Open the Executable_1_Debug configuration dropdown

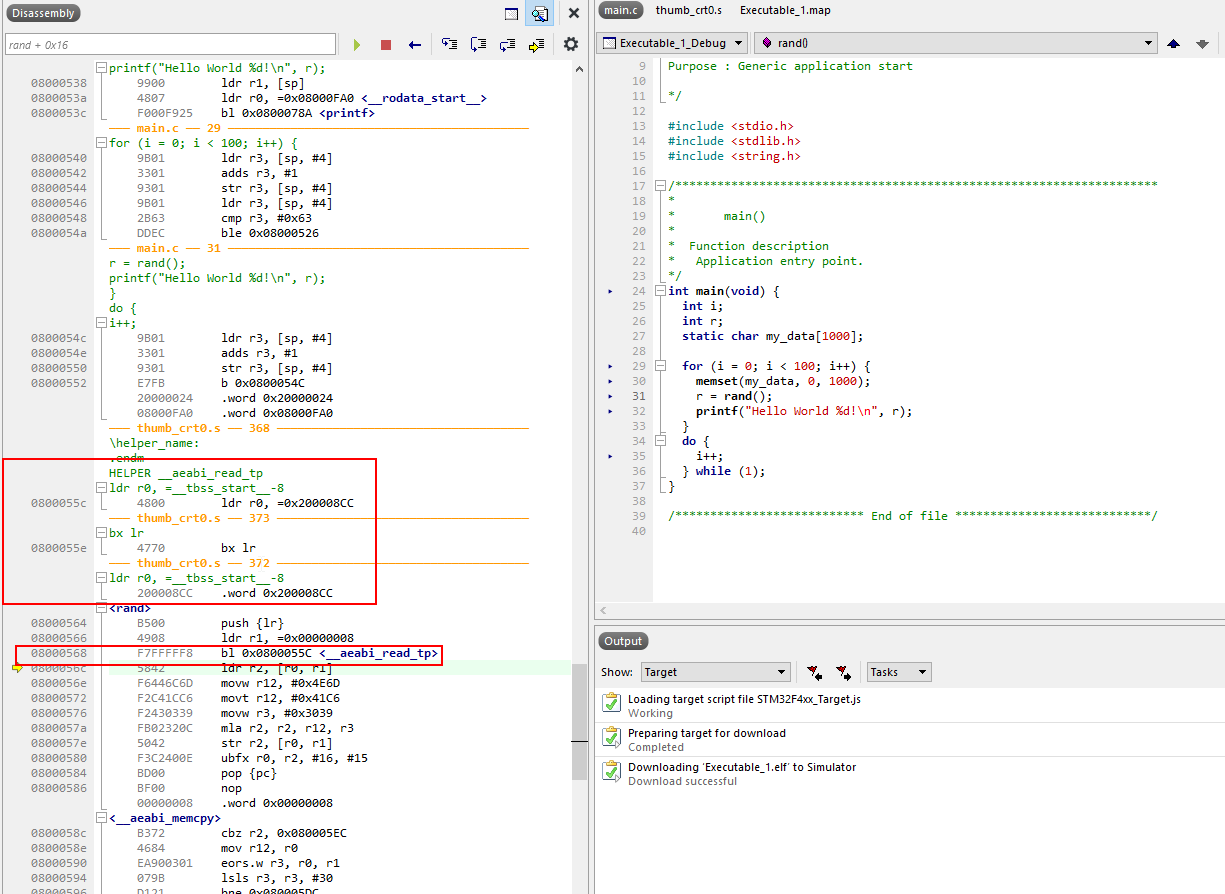(x=671, y=43)
